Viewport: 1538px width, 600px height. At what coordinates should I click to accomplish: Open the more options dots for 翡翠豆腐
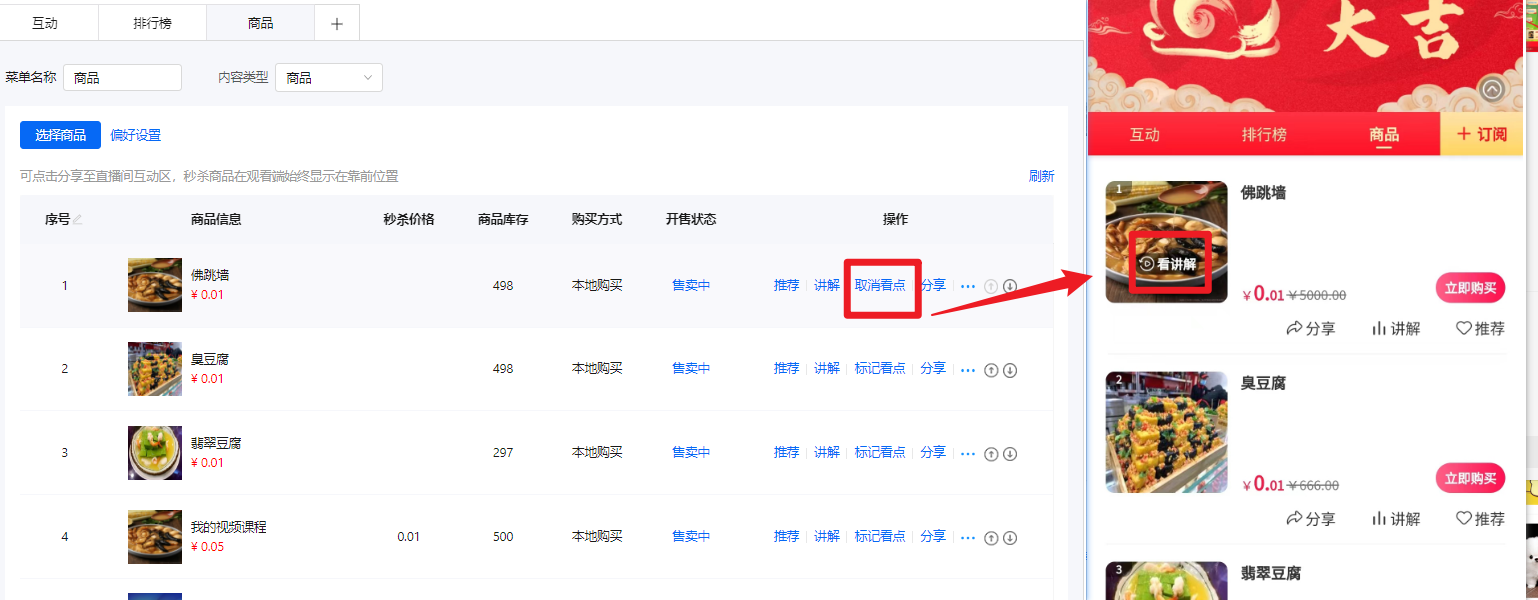[x=967, y=454]
